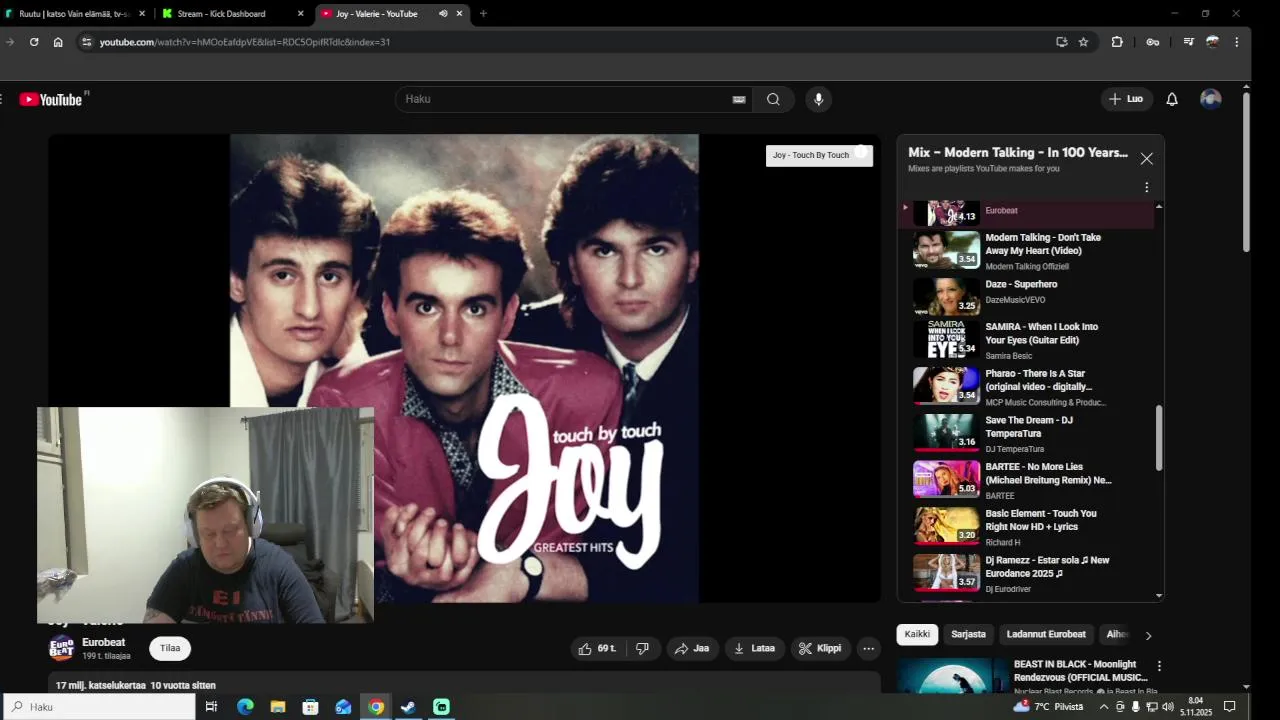The height and width of the screenshot is (720, 1280).
Task: Click the Mix playlist panel scrollbar
Action: pyautogui.click(x=1159, y=437)
